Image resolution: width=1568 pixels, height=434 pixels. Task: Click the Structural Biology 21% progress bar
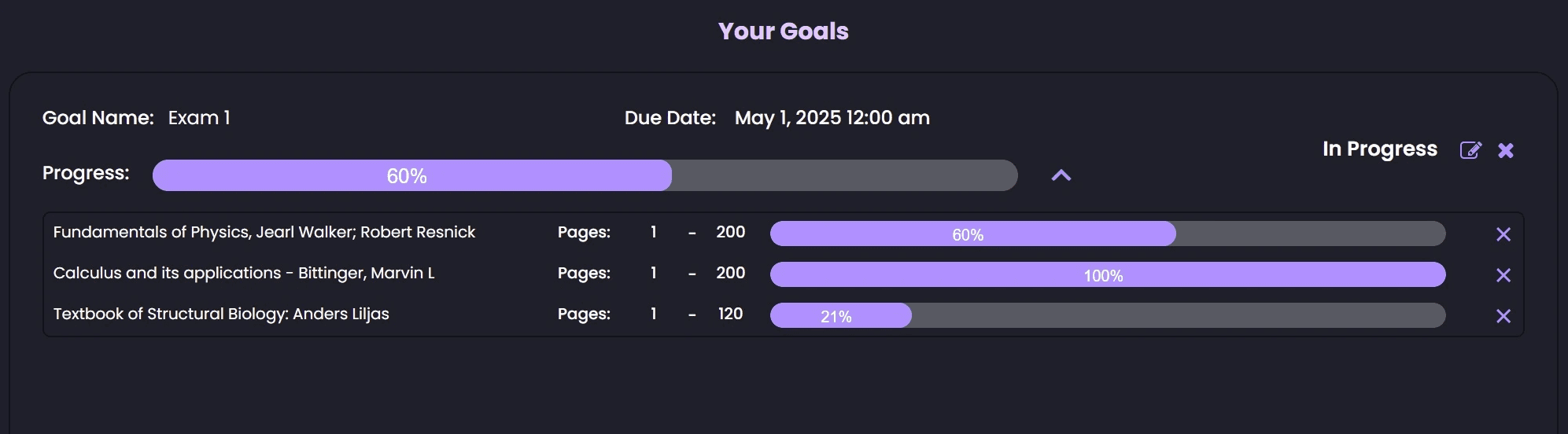point(1108,315)
